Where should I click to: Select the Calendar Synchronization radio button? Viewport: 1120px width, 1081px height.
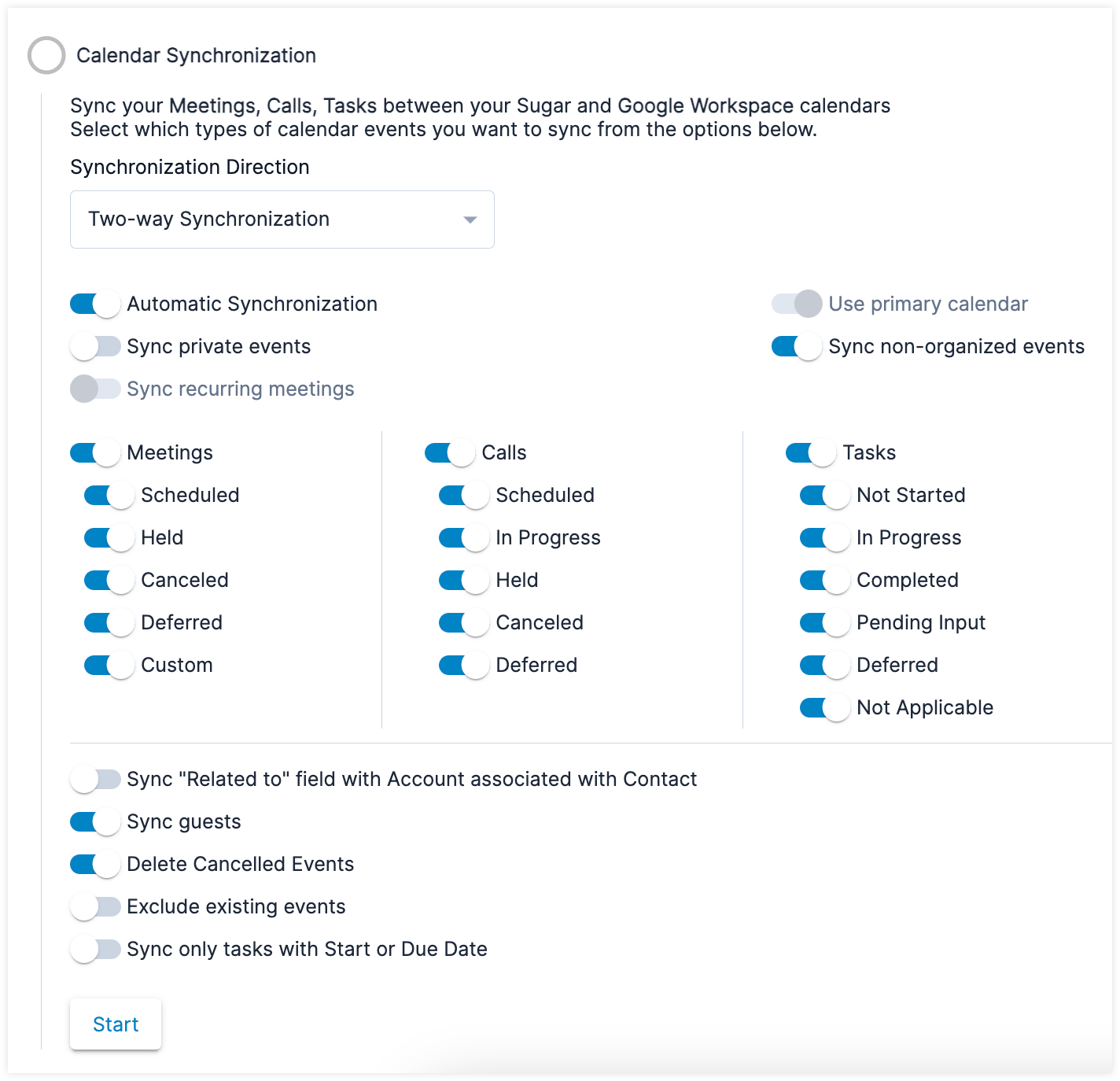(46, 55)
